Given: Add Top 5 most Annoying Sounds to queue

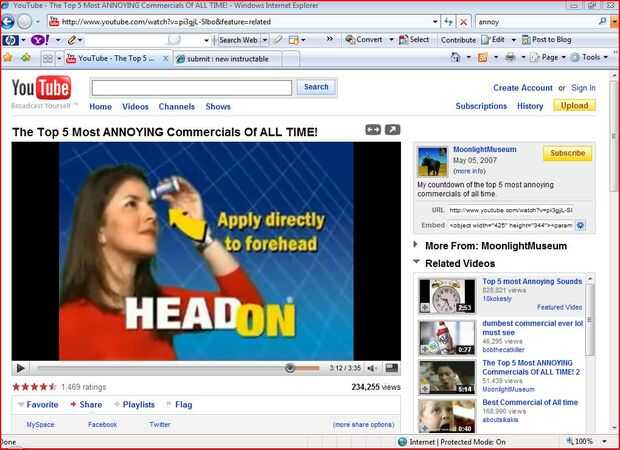Looking at the screenshot, I should pyautogui.click(x=425, y=308).
